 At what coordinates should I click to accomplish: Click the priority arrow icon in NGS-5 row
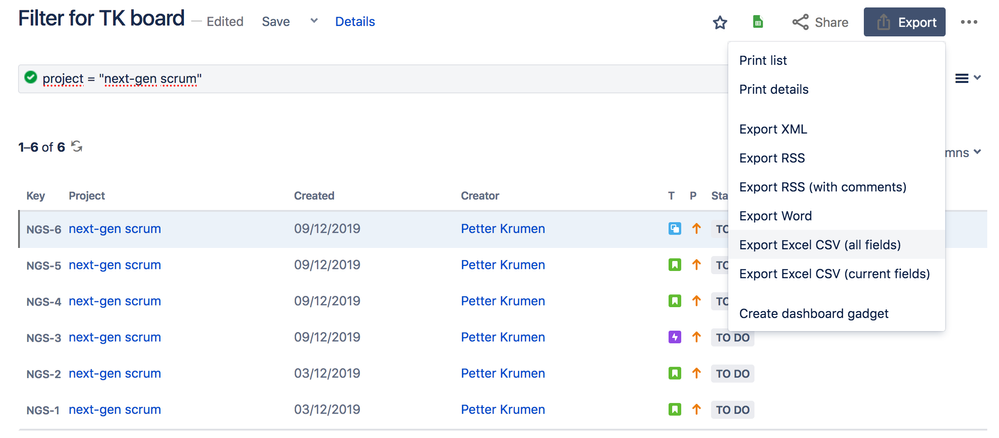pyautogui.click(x=696, y=265)
